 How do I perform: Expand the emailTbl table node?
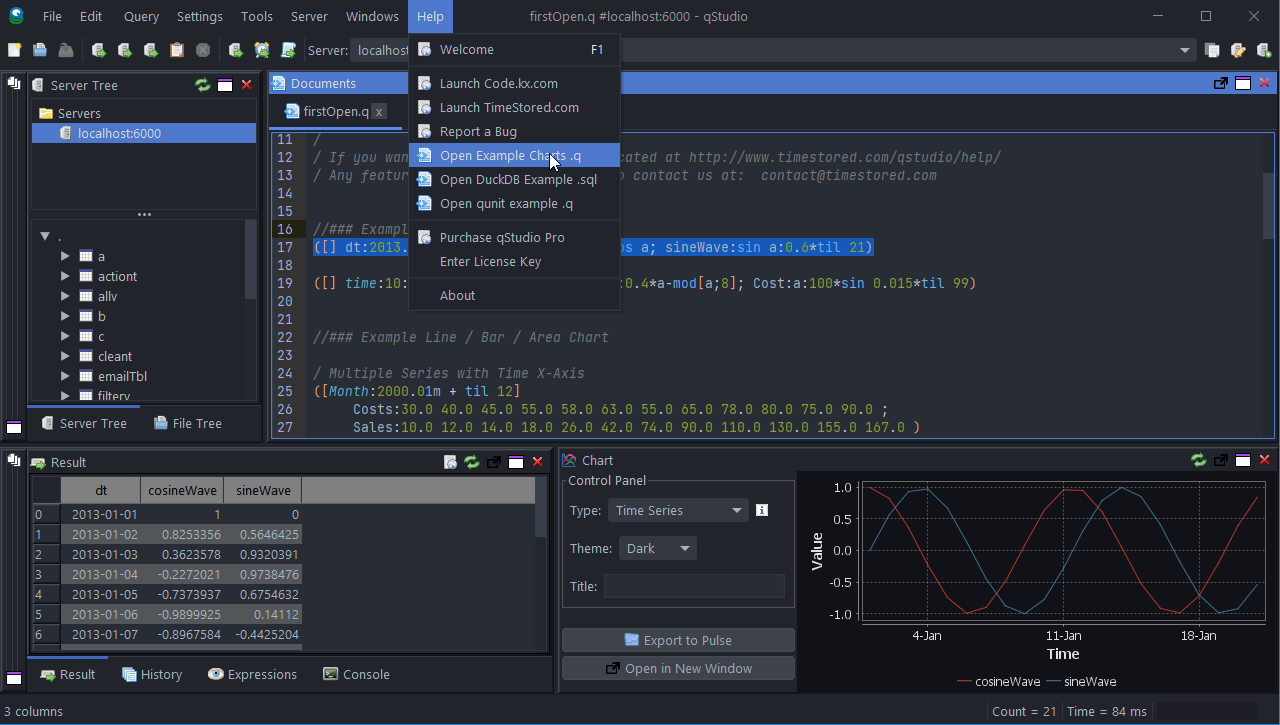pos(65,376)
